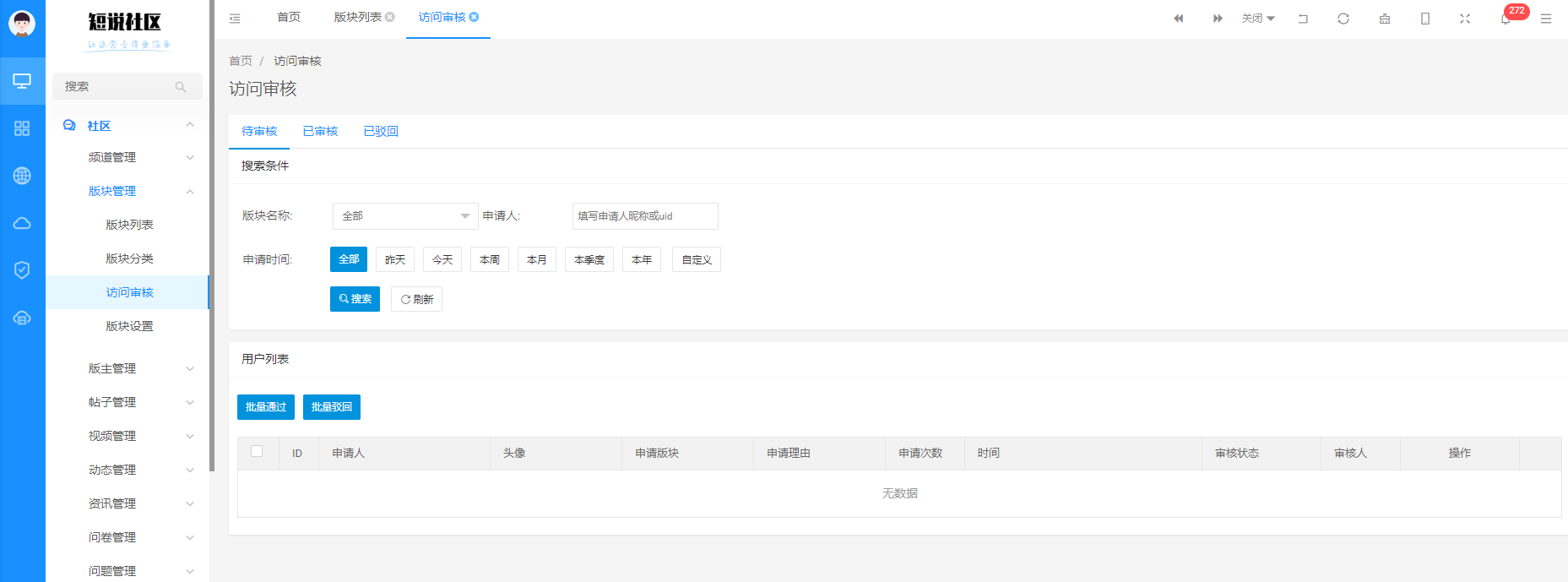Expand the 动态管理 submenu
The width and height of the screenshot is (1568, 582).
point(190,470)
